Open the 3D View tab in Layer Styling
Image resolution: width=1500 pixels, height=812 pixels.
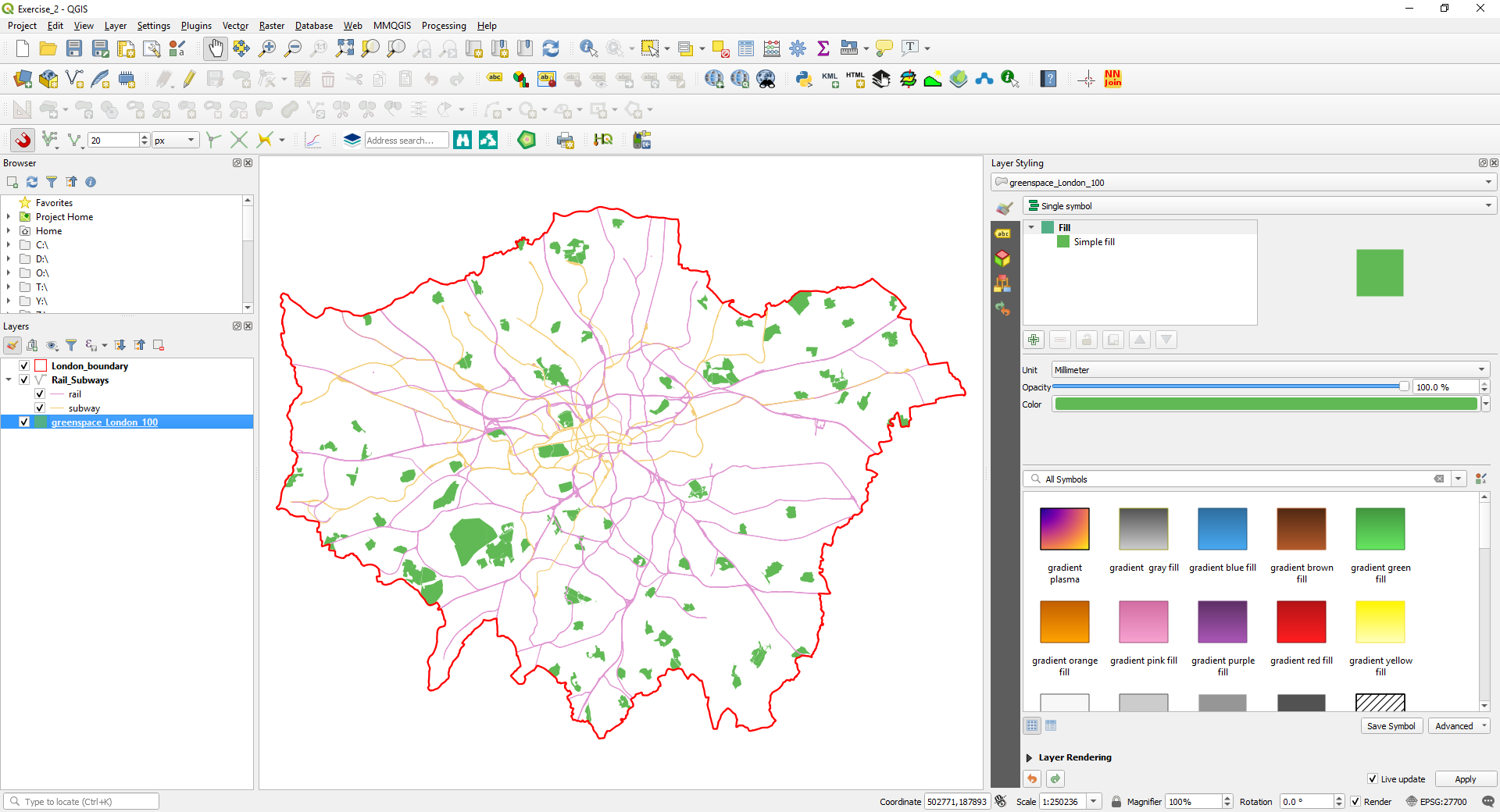1003,258
